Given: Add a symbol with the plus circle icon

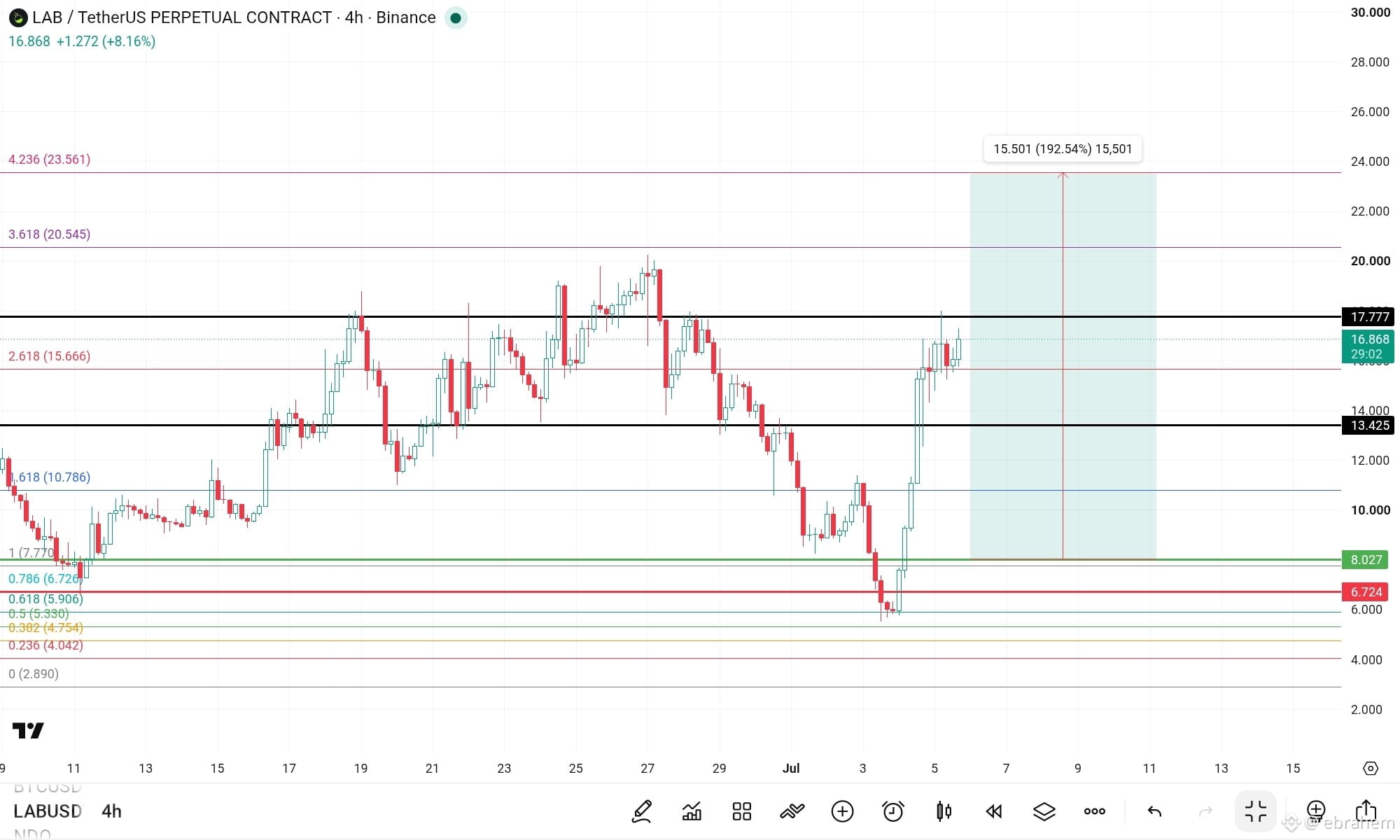Looking at the screenshot, I should tap(842, 811).
